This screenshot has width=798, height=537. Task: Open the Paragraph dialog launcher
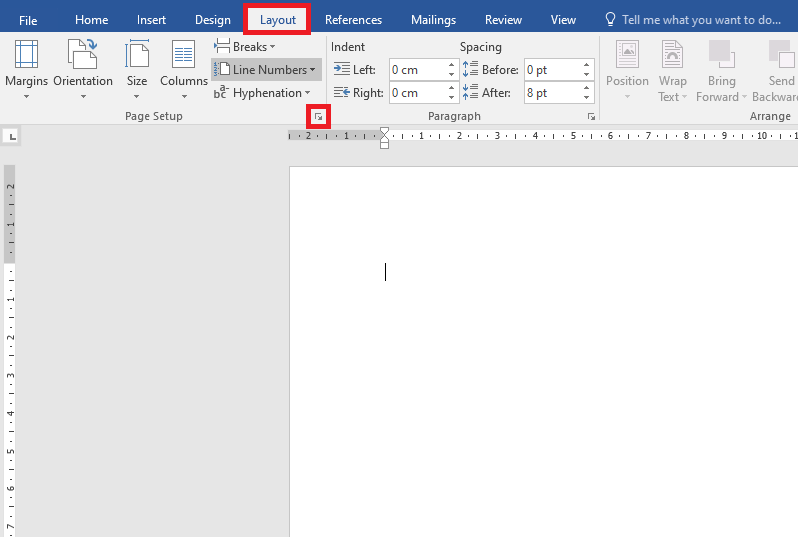click(592, 117)
